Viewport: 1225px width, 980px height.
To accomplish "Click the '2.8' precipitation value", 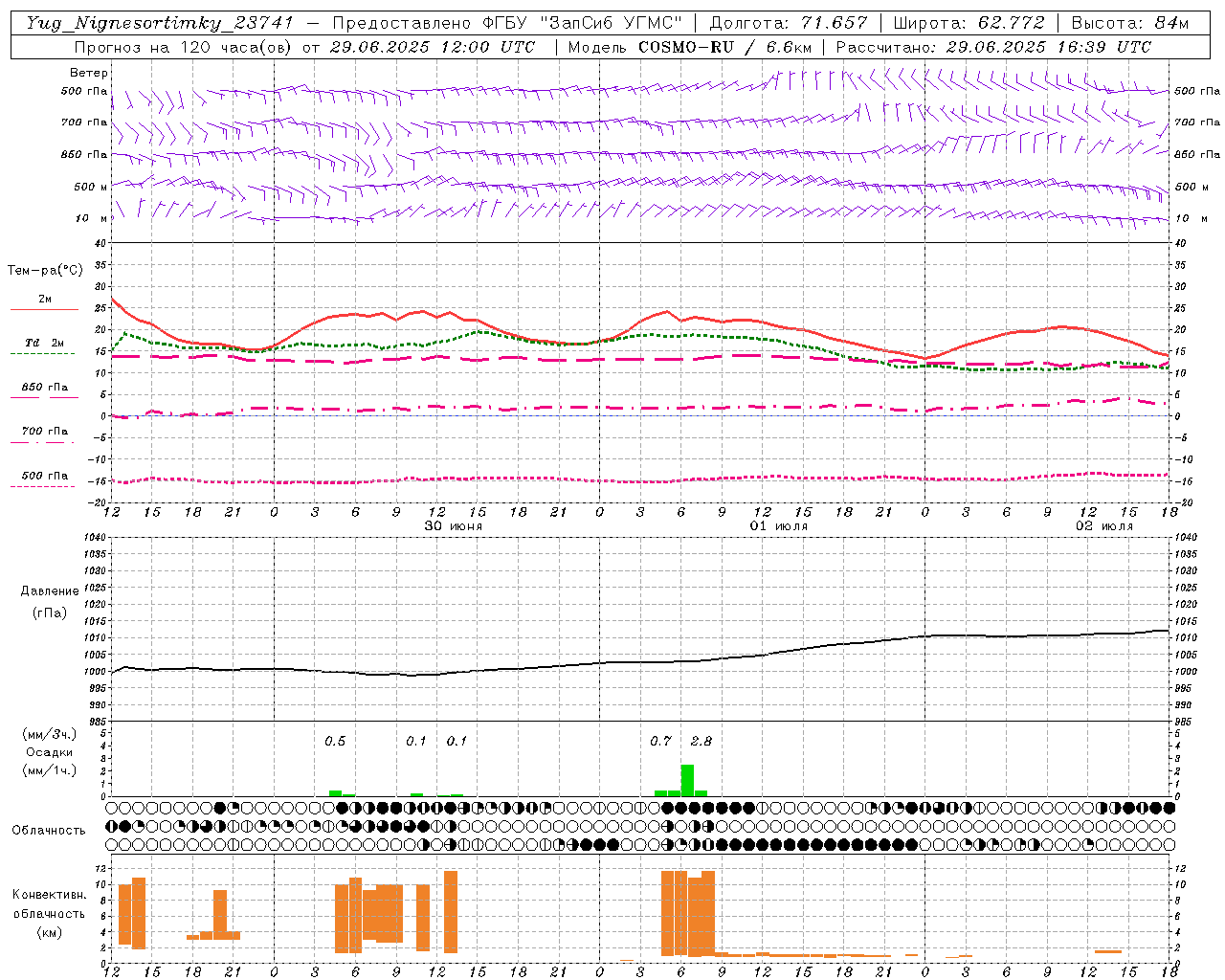I will 701,741.
